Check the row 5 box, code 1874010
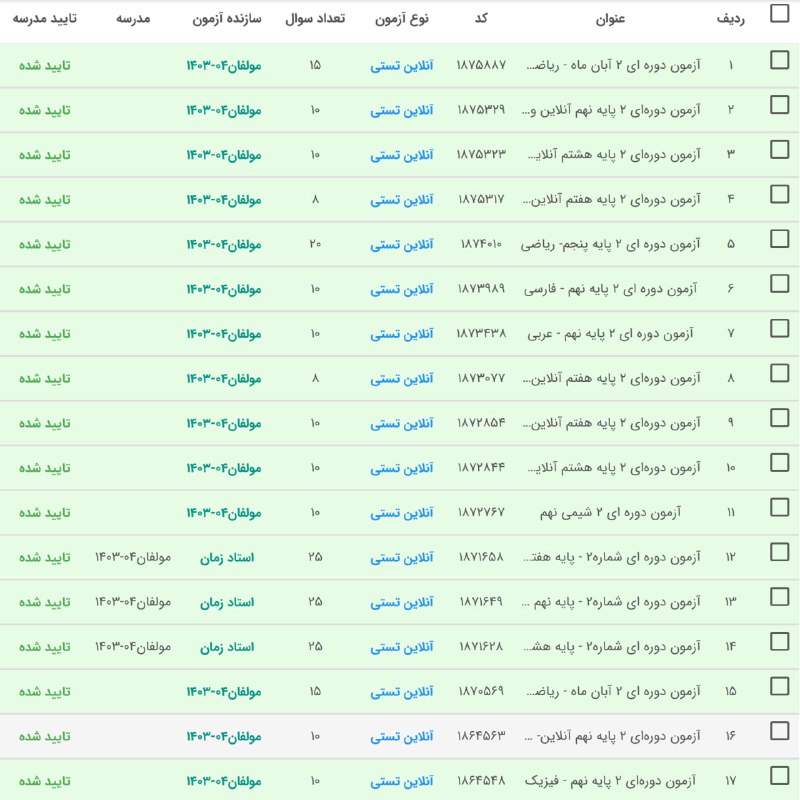Viewport: 800px width, 800px height. 779,239
